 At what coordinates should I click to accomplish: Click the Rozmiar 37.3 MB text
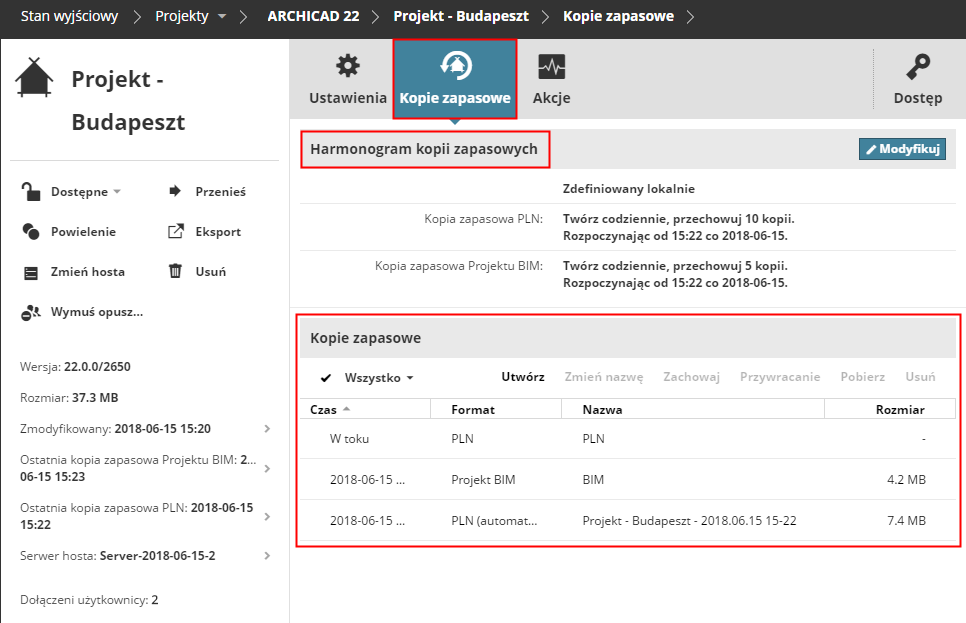click(x=69, y=397)
